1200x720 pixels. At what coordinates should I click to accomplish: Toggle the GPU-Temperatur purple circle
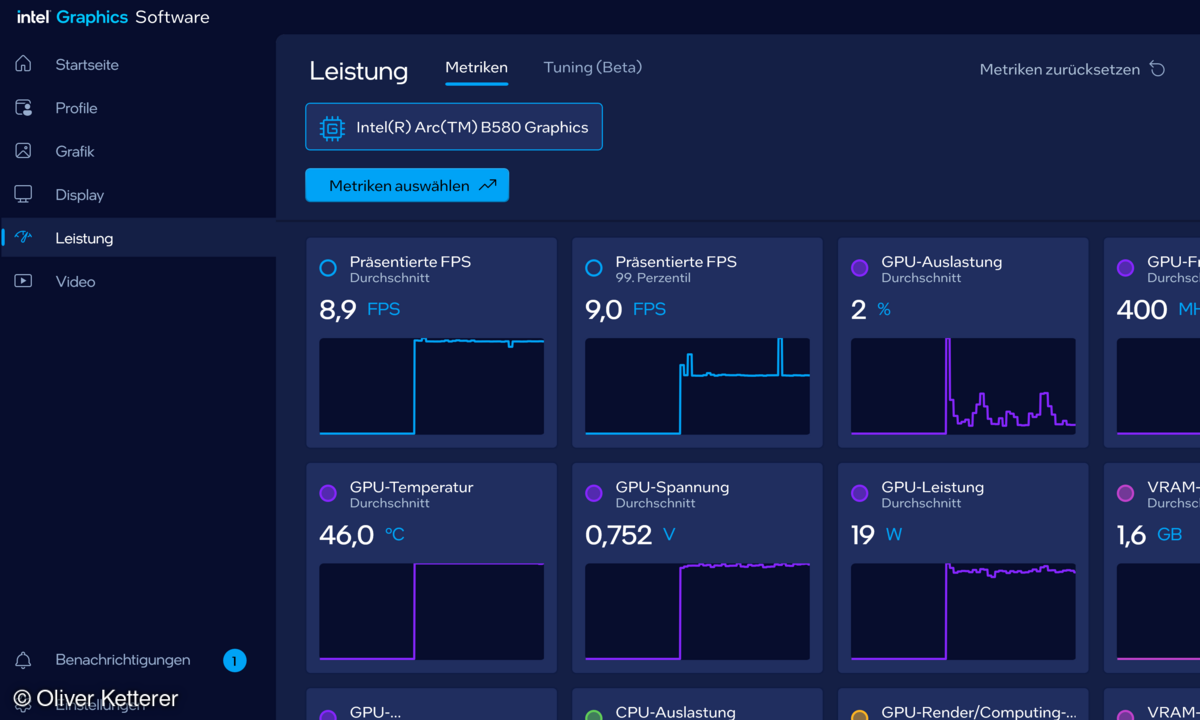click(x=328, y=493)
